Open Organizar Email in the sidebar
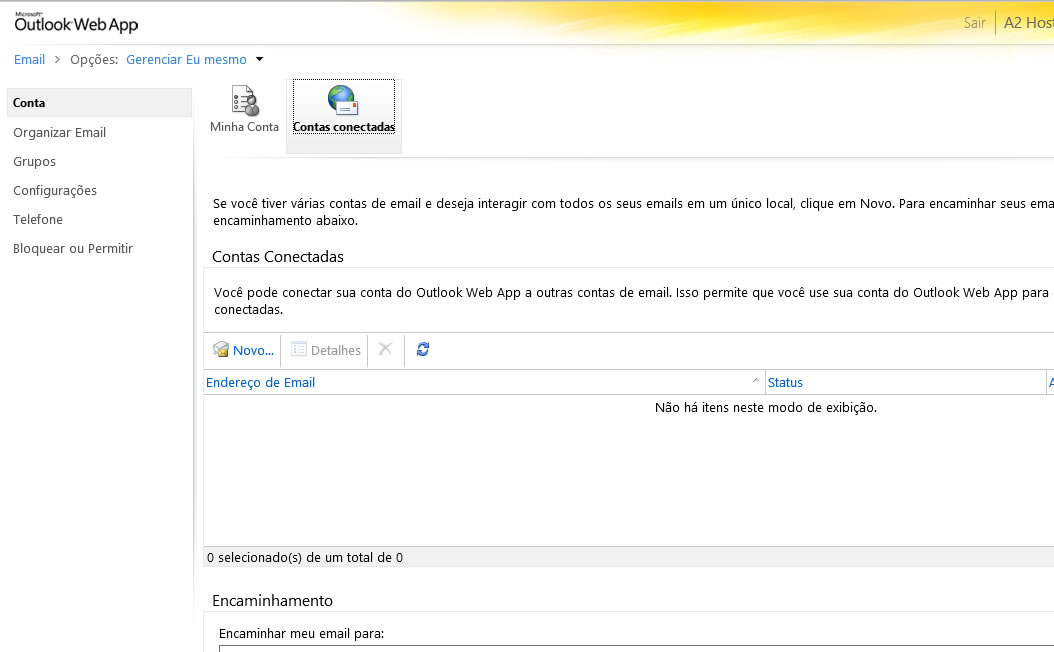 coord(59,132)
